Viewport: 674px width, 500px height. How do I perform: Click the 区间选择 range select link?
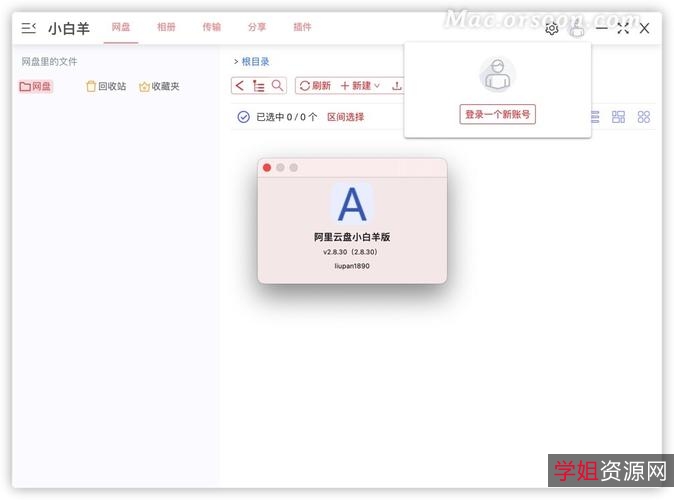[346, 117]
